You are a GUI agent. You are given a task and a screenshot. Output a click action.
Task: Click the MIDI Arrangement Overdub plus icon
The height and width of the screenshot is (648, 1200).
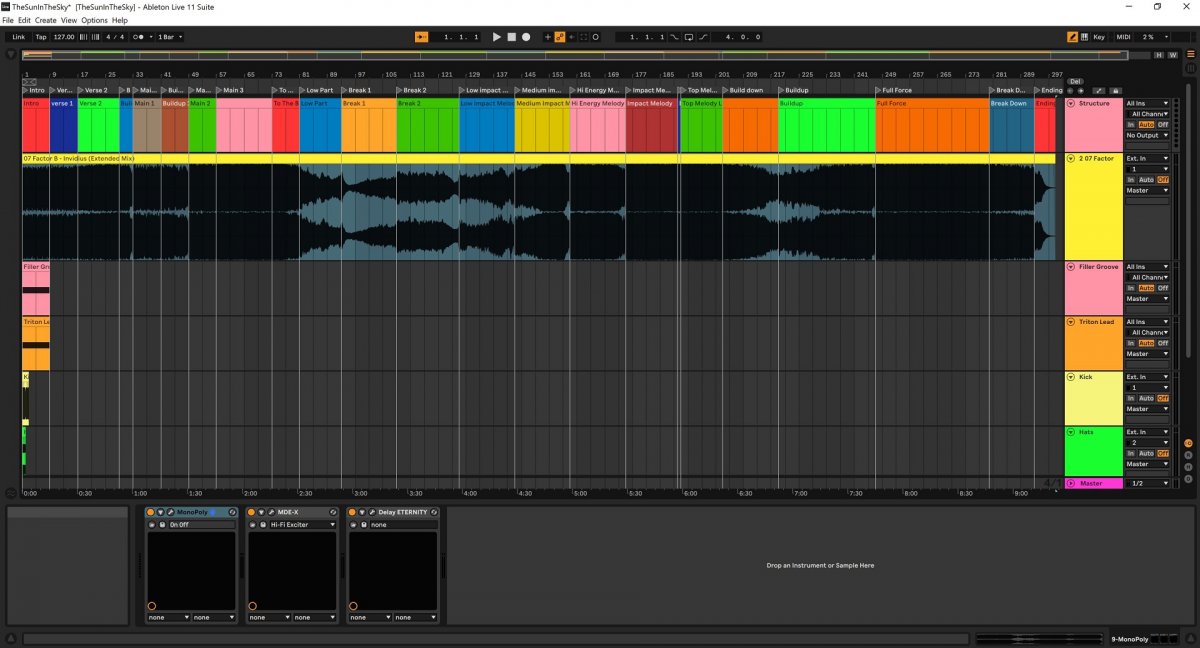tap(548, 37)
